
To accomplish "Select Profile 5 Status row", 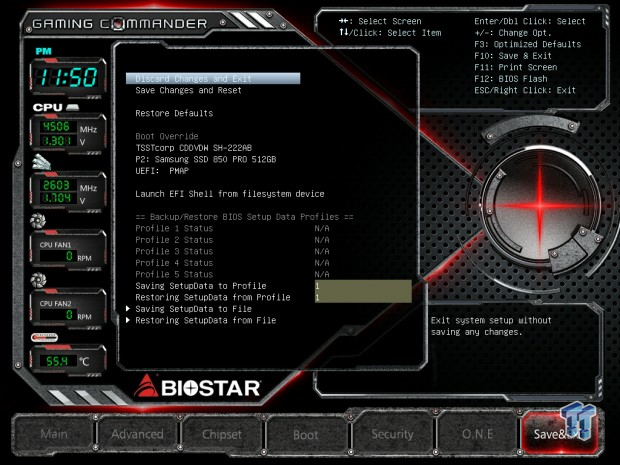I will click(x=232, y=274).
